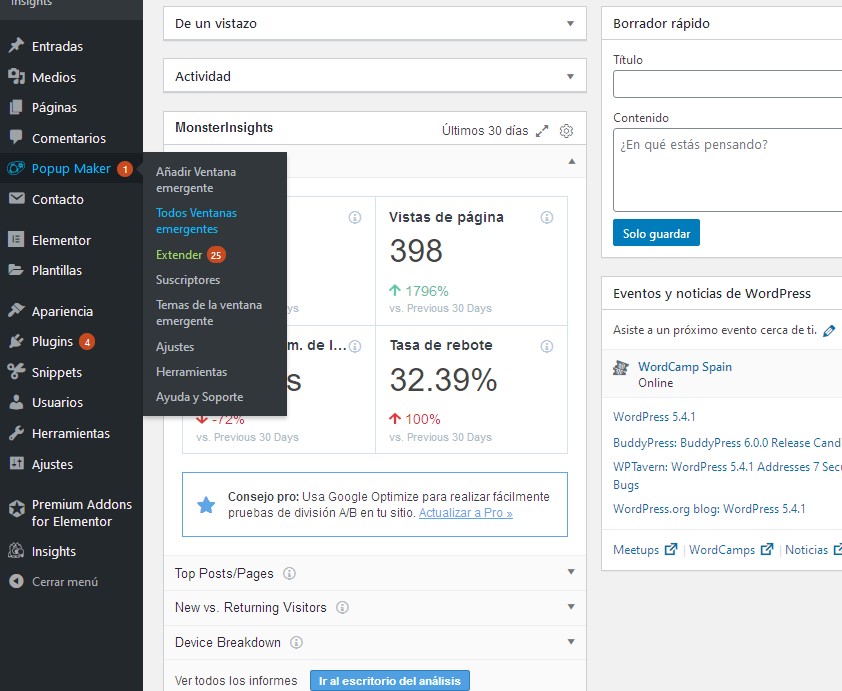
Task: Select Añadir Ventana emergente submenu item
Action: (x=196, y=180)
